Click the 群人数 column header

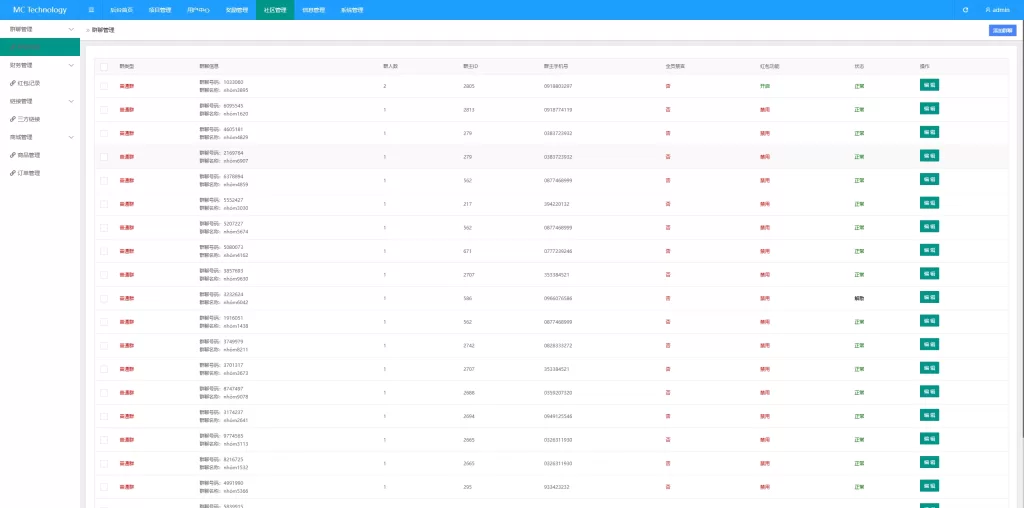391,67
